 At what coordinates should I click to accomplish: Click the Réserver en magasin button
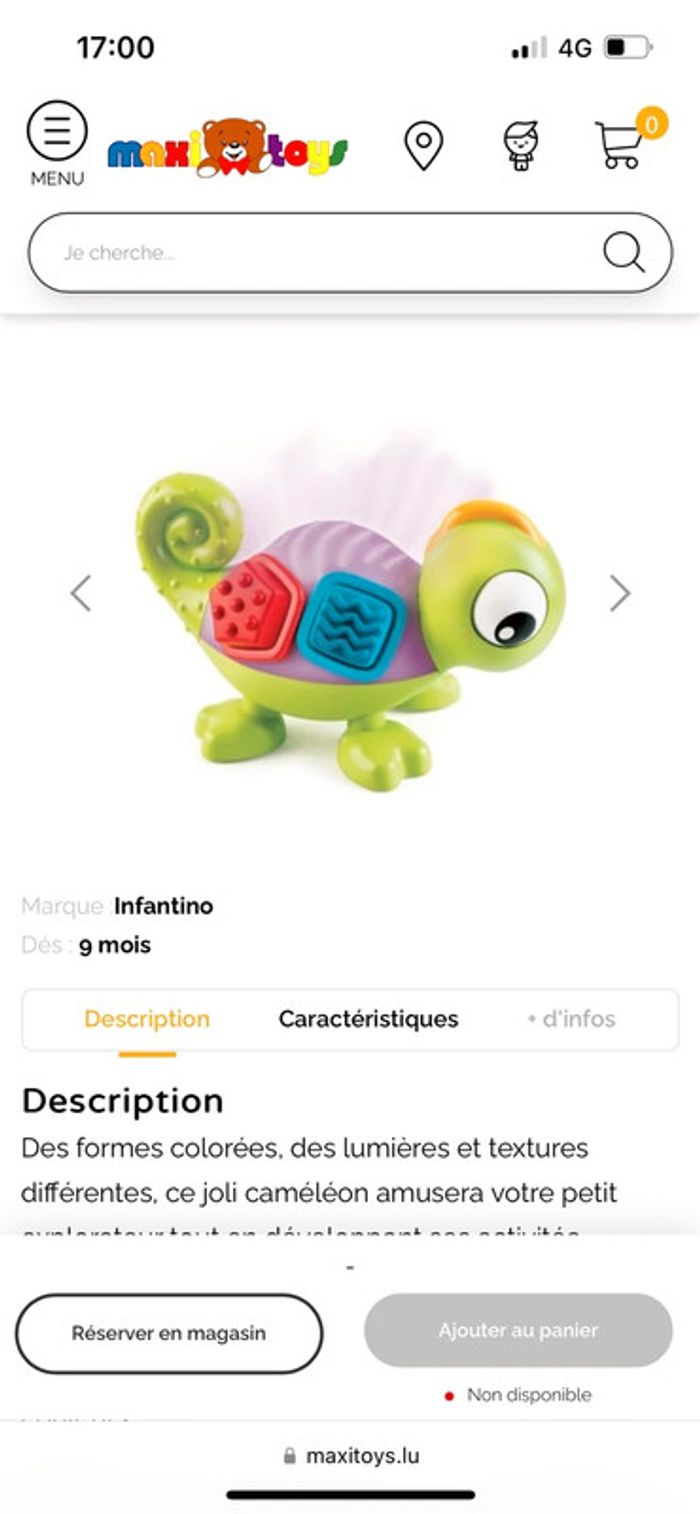[x=169, y=1333]
